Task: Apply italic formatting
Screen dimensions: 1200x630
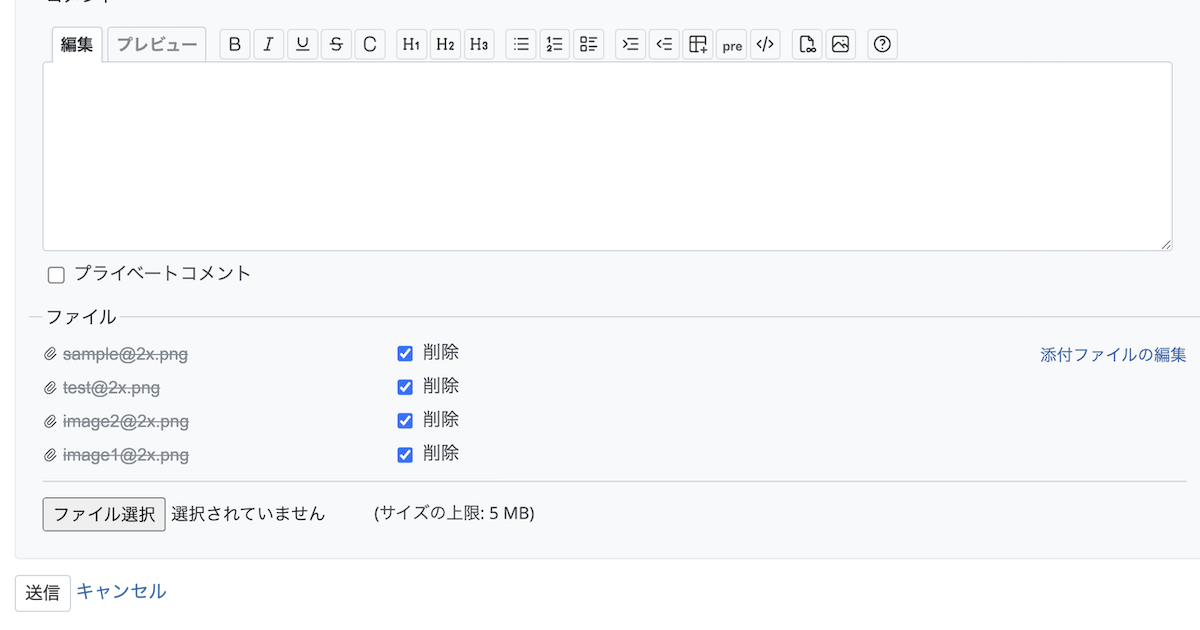Action: tap(268, 45)
